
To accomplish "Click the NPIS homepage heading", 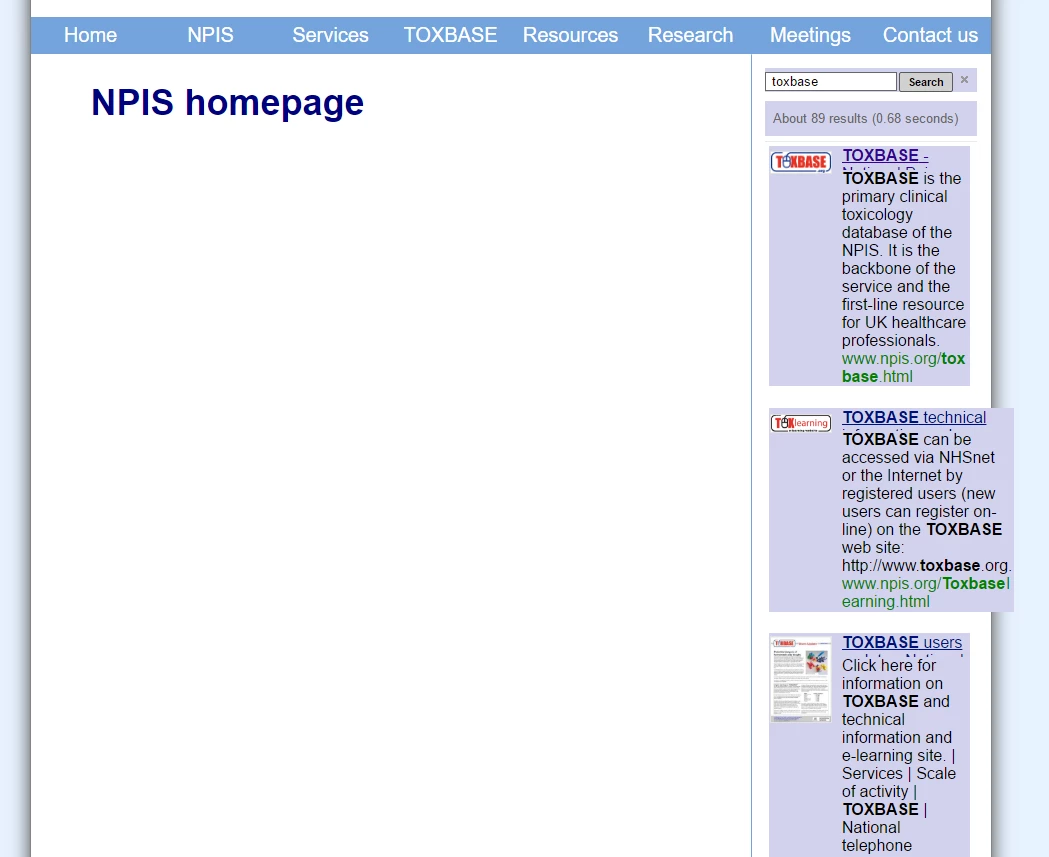I will (x=227, y=102).
